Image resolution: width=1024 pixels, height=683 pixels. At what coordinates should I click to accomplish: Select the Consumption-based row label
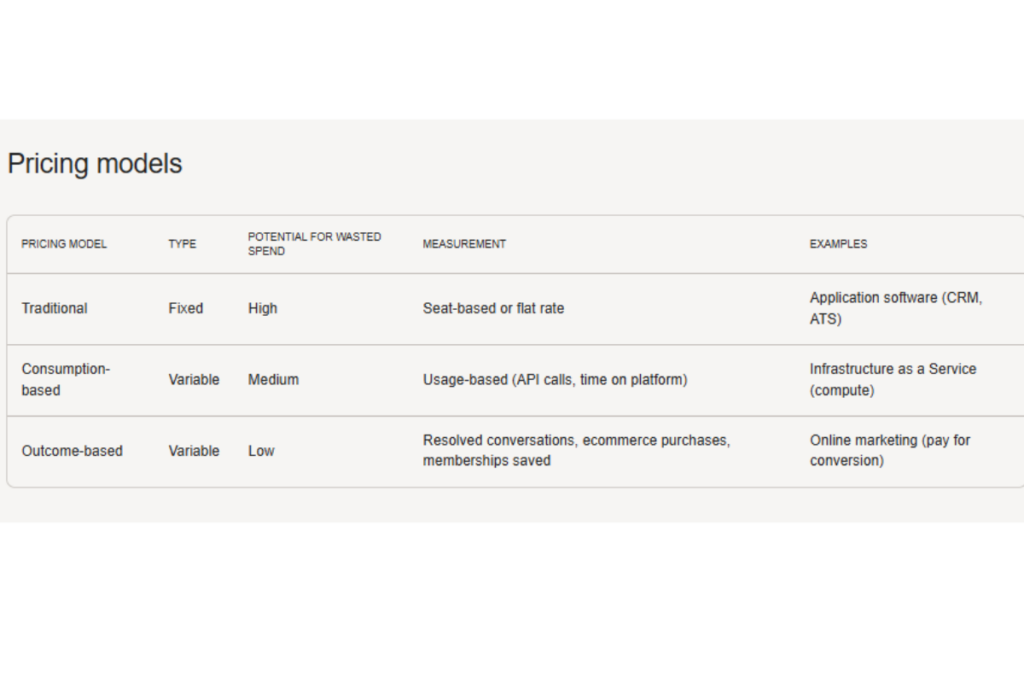[65, 379]
